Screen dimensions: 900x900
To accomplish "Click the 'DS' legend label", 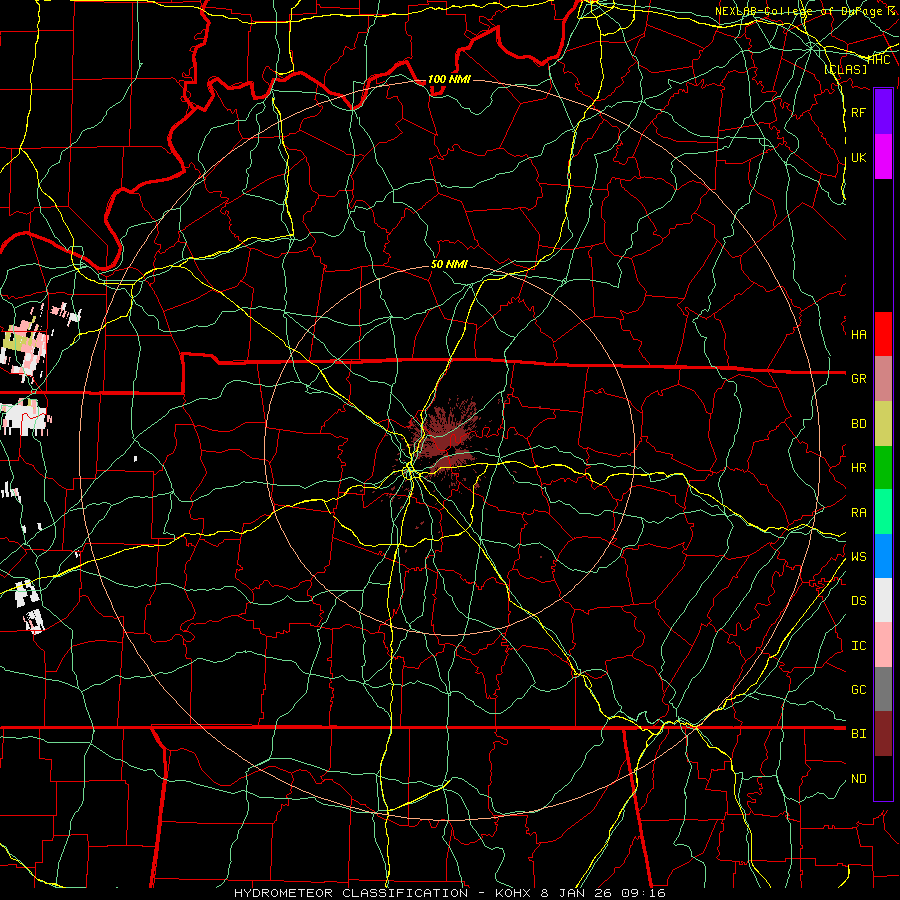I will tap(858, 601).
